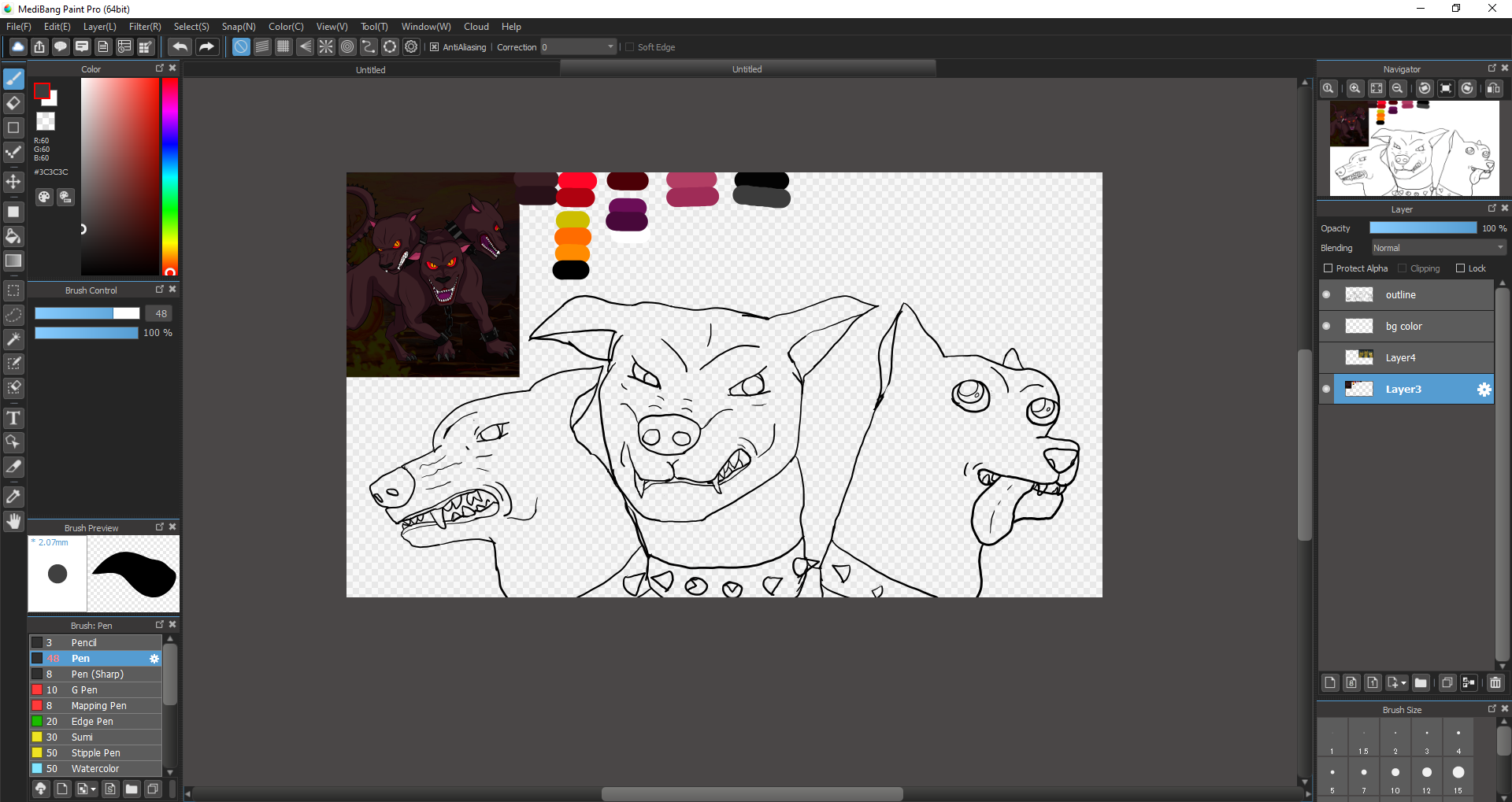
Task: Toggle the AntiAliasing checkbox
Action: (435, 47)
